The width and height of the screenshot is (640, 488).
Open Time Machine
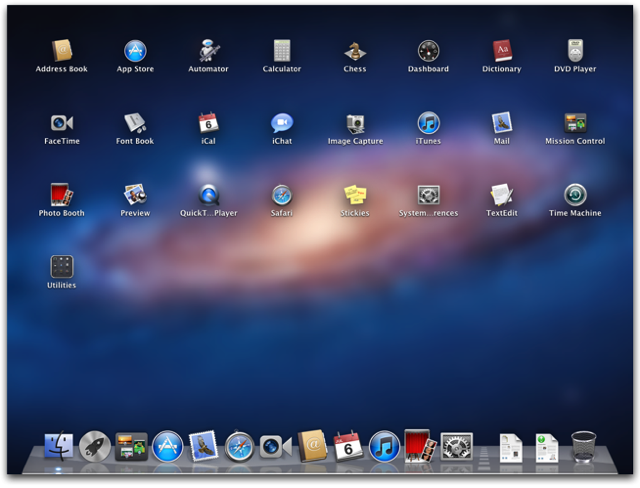(575, 195)
